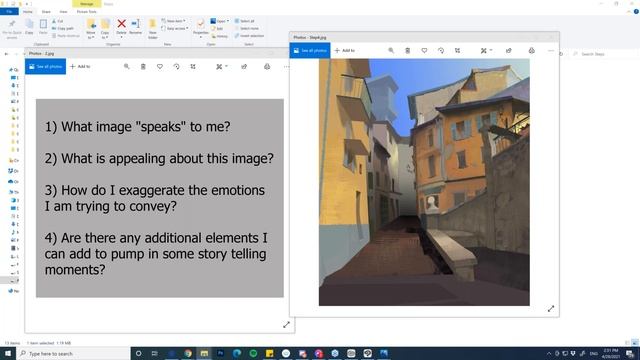Show hidden system tray icons
The height and width of the screenshot is (360, 640).
pos(549,353)
